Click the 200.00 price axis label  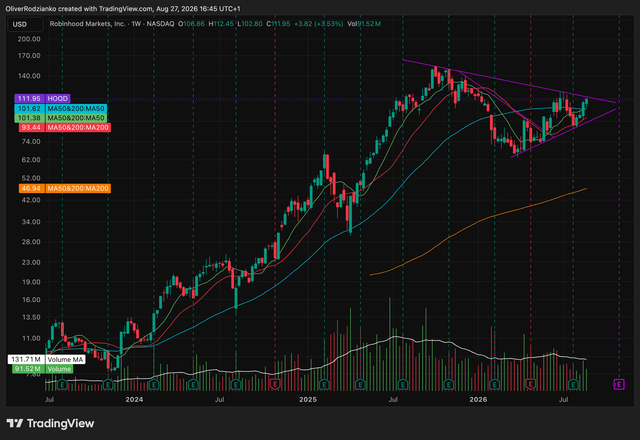pyautogui.click(x=29, y=39)
